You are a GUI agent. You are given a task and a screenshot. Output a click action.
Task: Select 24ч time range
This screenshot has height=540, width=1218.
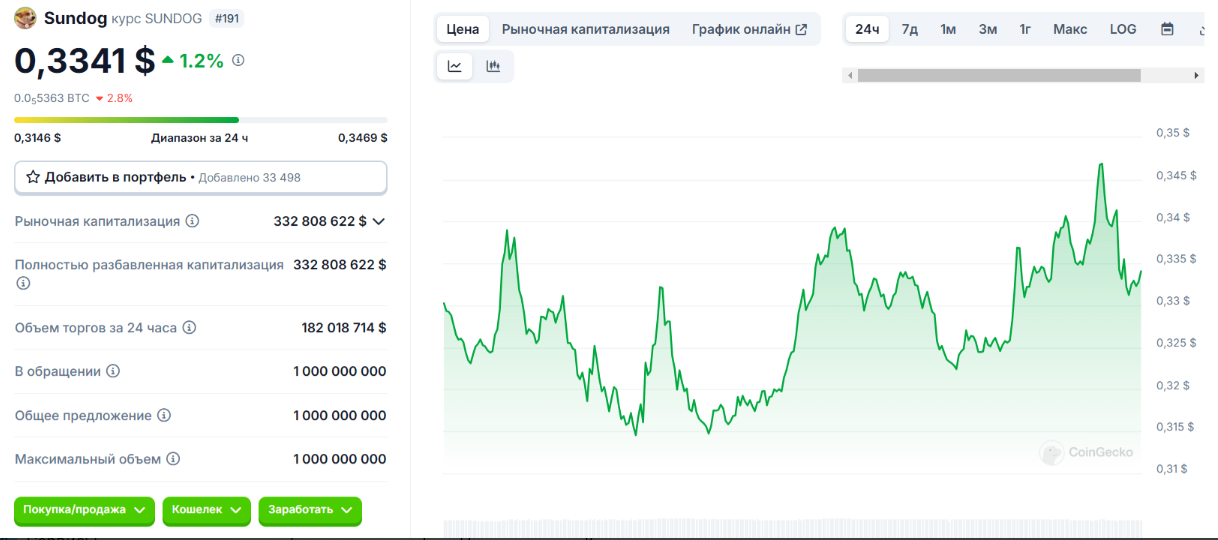coord(867,29)
